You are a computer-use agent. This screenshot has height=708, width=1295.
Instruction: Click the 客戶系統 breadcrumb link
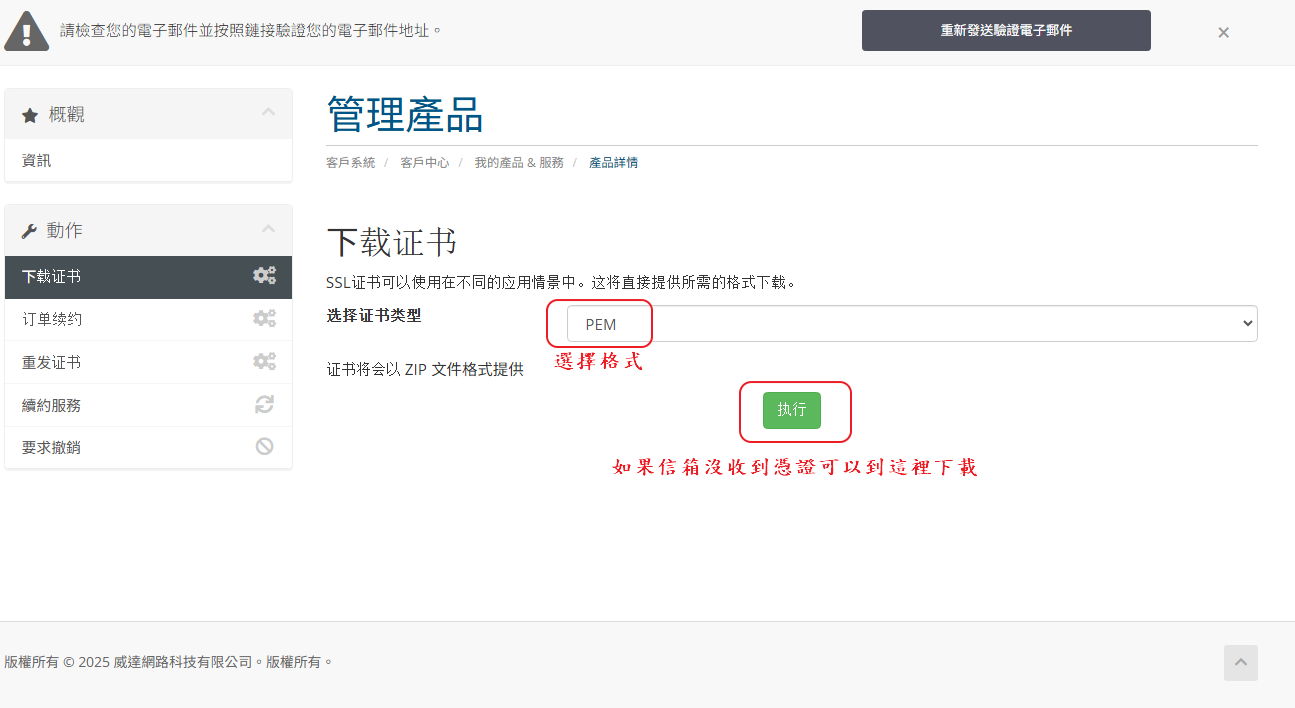click(x=350, y=162)
